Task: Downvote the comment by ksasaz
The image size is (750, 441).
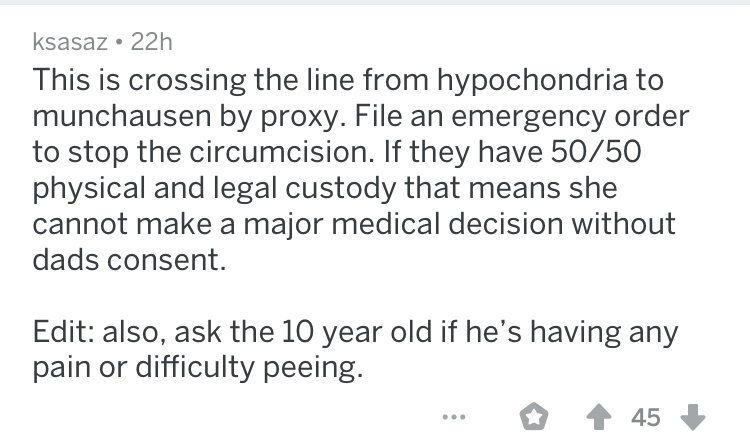Action: click(693, 417)
